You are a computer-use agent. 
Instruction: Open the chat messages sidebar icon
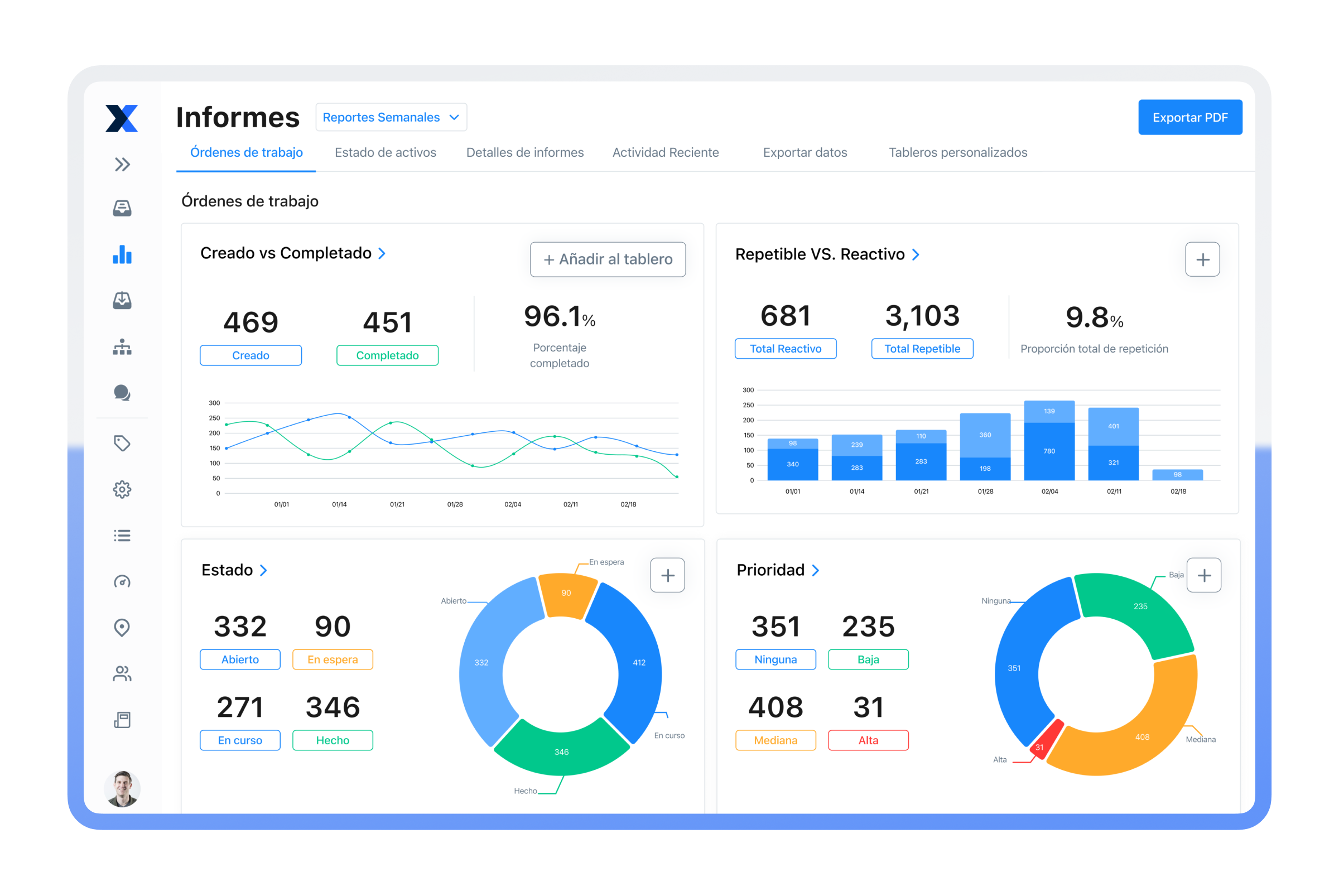[122, 393]
